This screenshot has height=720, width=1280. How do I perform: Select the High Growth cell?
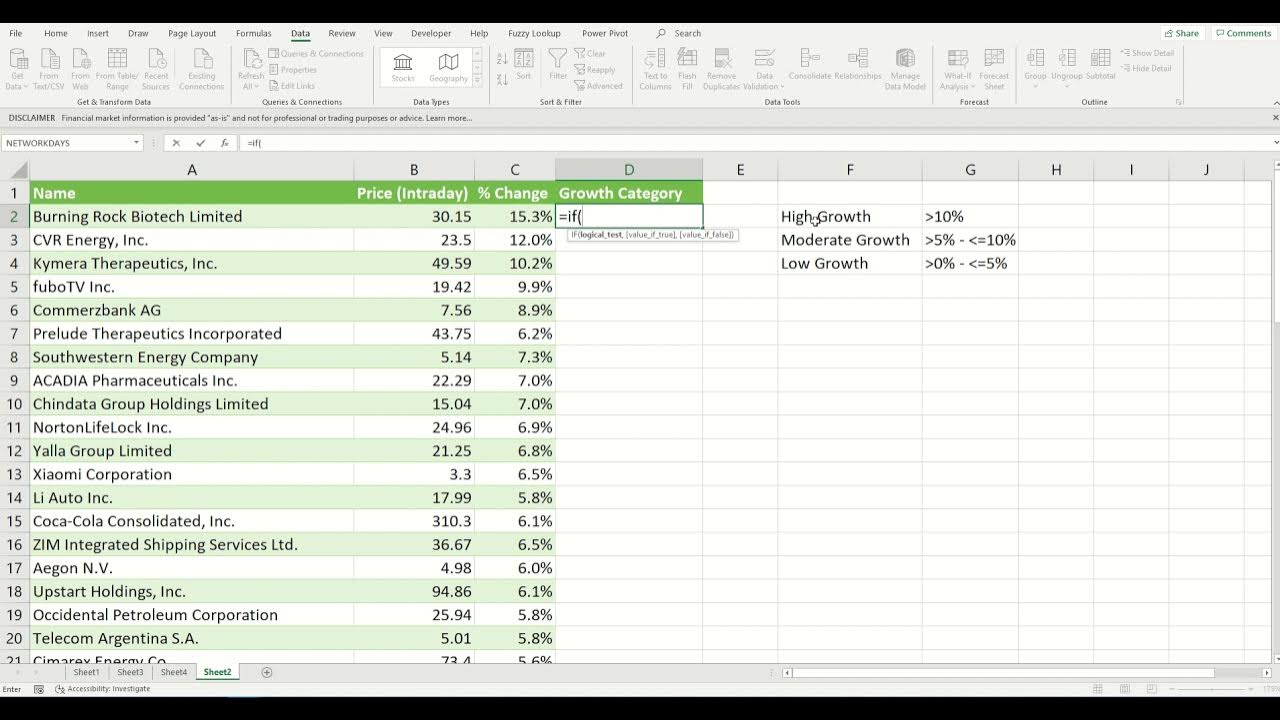850,216
